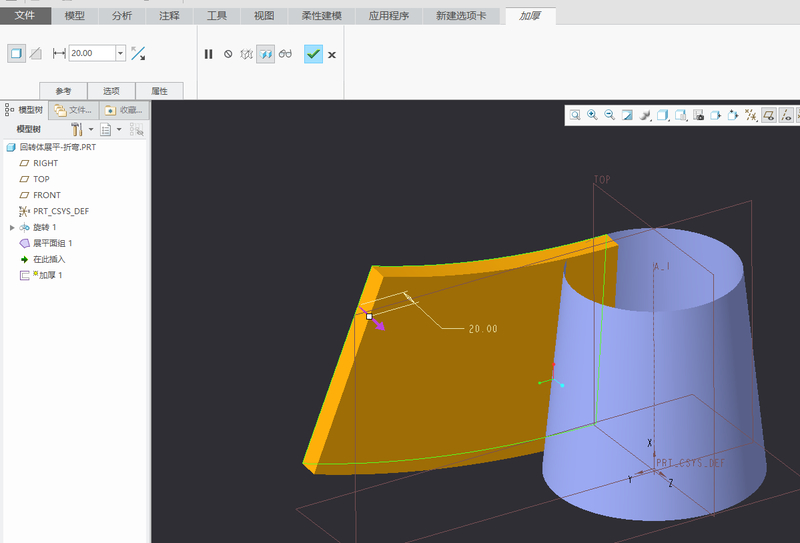Open the 文件... folder browser tab
This screenshot has height=543, width=800.
pos(73,110)
